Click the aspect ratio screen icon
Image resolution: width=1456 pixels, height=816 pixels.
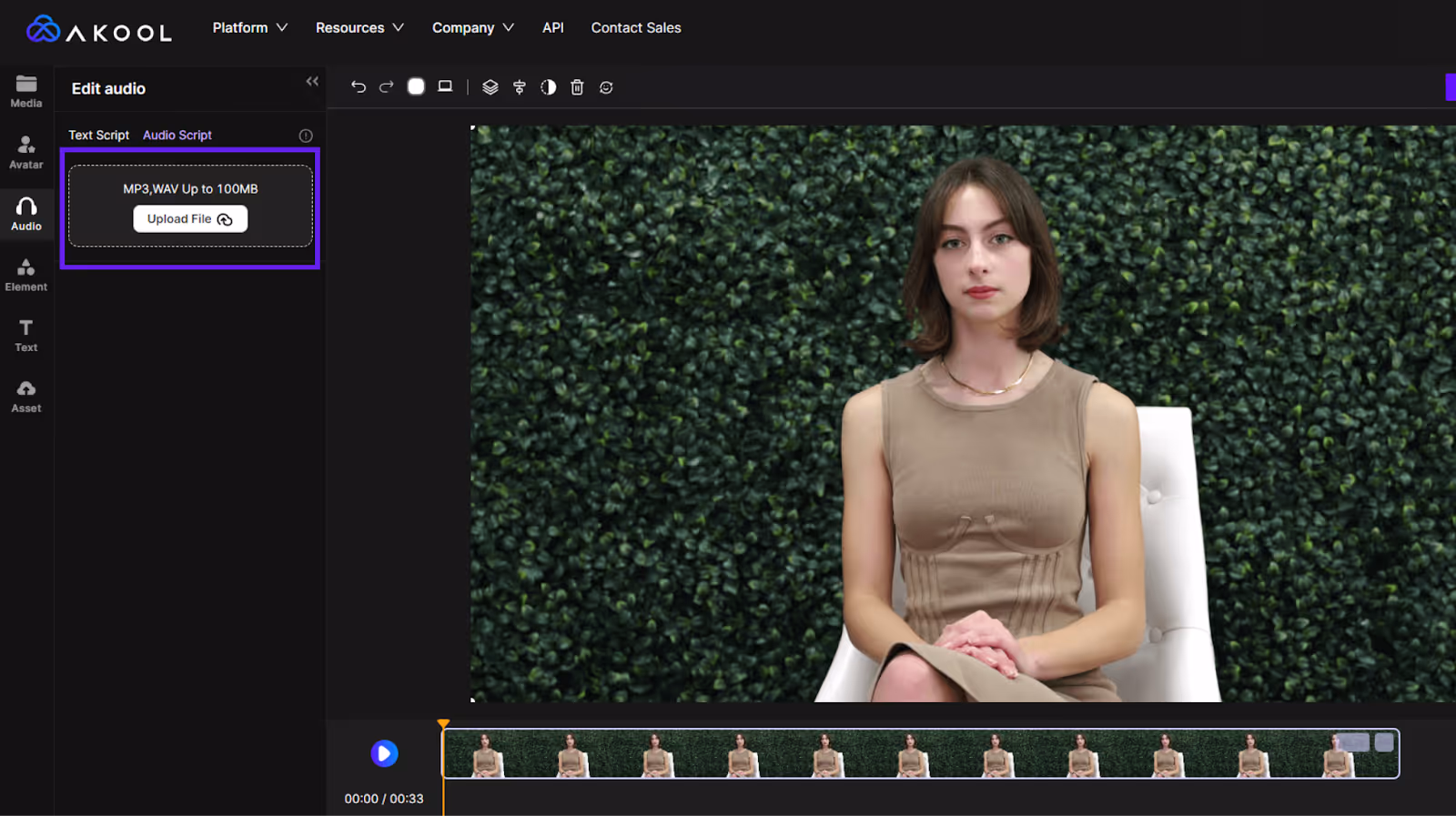pyautogui.click(x=445, y=86)
